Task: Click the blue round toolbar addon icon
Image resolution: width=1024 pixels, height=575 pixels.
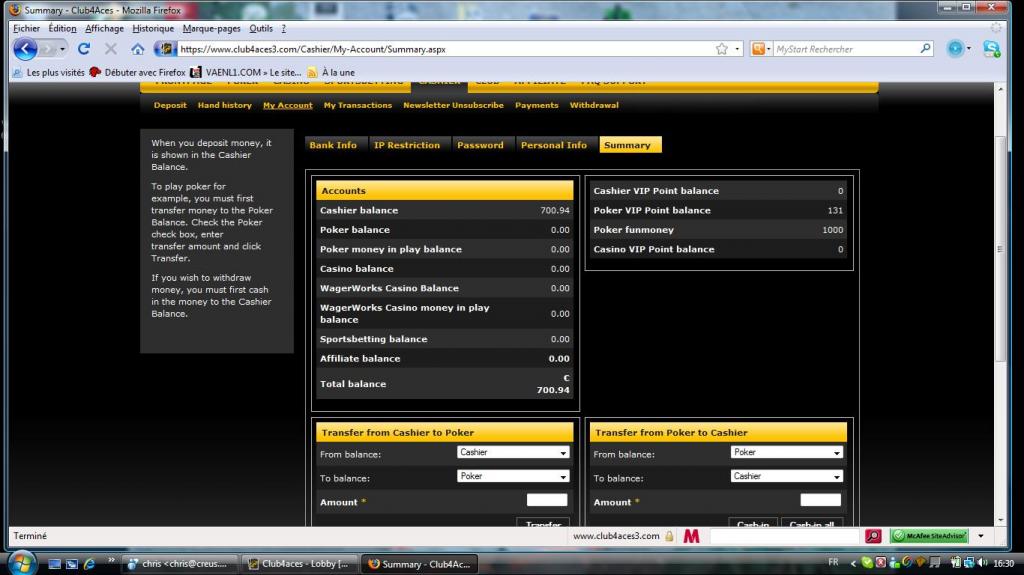Action: 955,48
